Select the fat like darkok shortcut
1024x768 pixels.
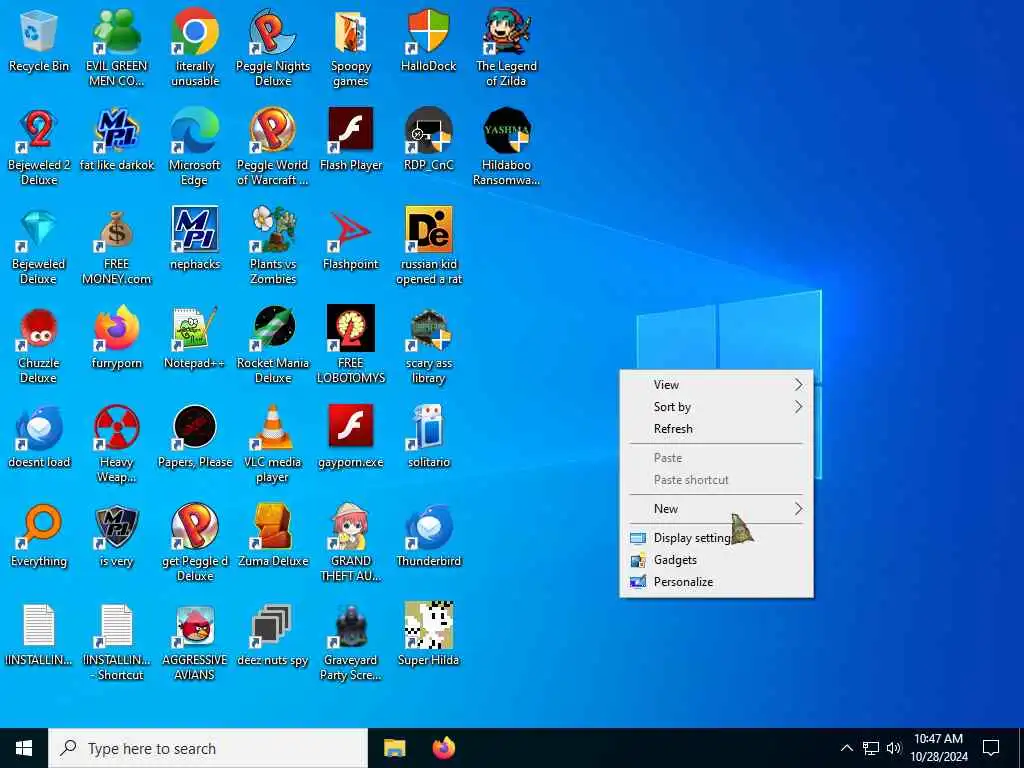click(117, 140)
